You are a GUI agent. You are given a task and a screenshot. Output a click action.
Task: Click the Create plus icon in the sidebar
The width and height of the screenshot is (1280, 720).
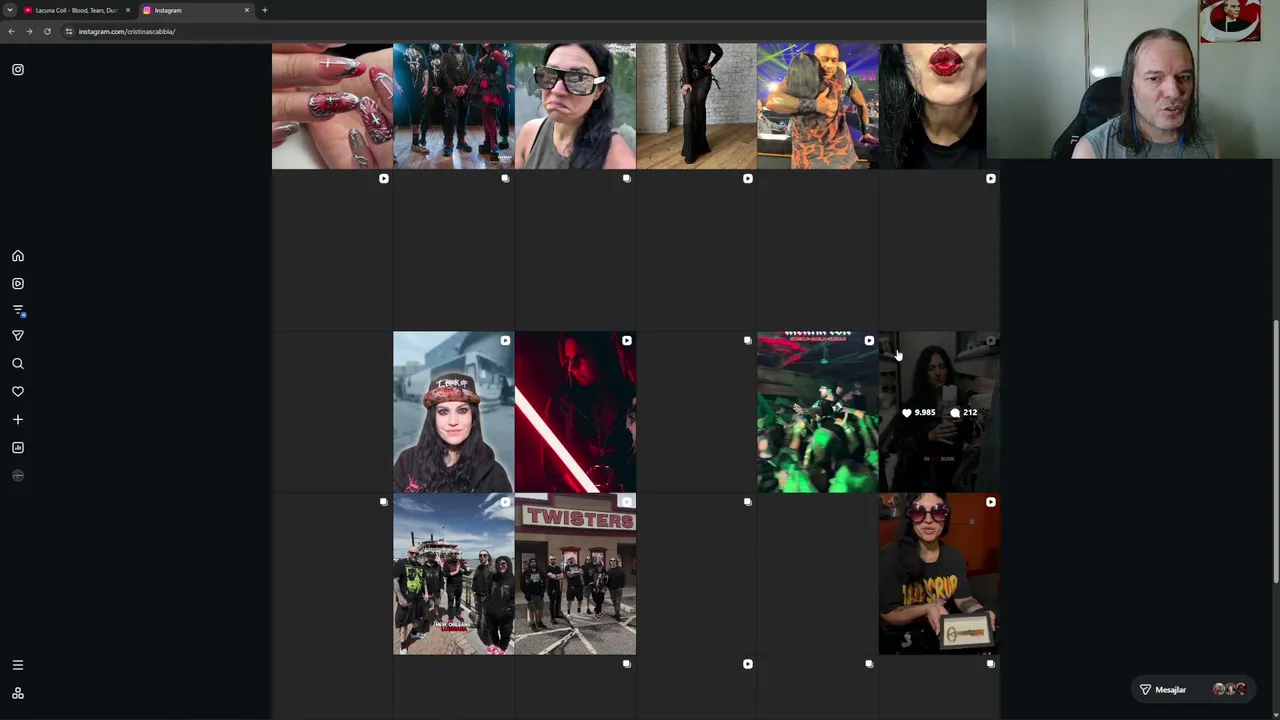pos(18,420)
